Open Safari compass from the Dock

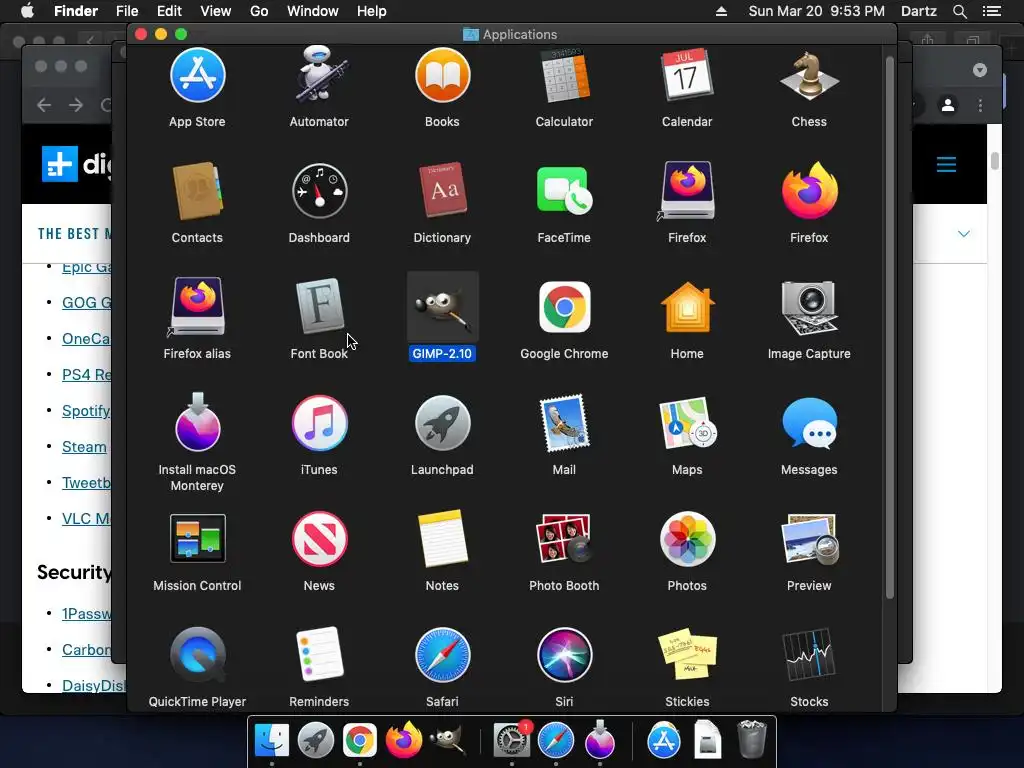[x=556, y=741]
